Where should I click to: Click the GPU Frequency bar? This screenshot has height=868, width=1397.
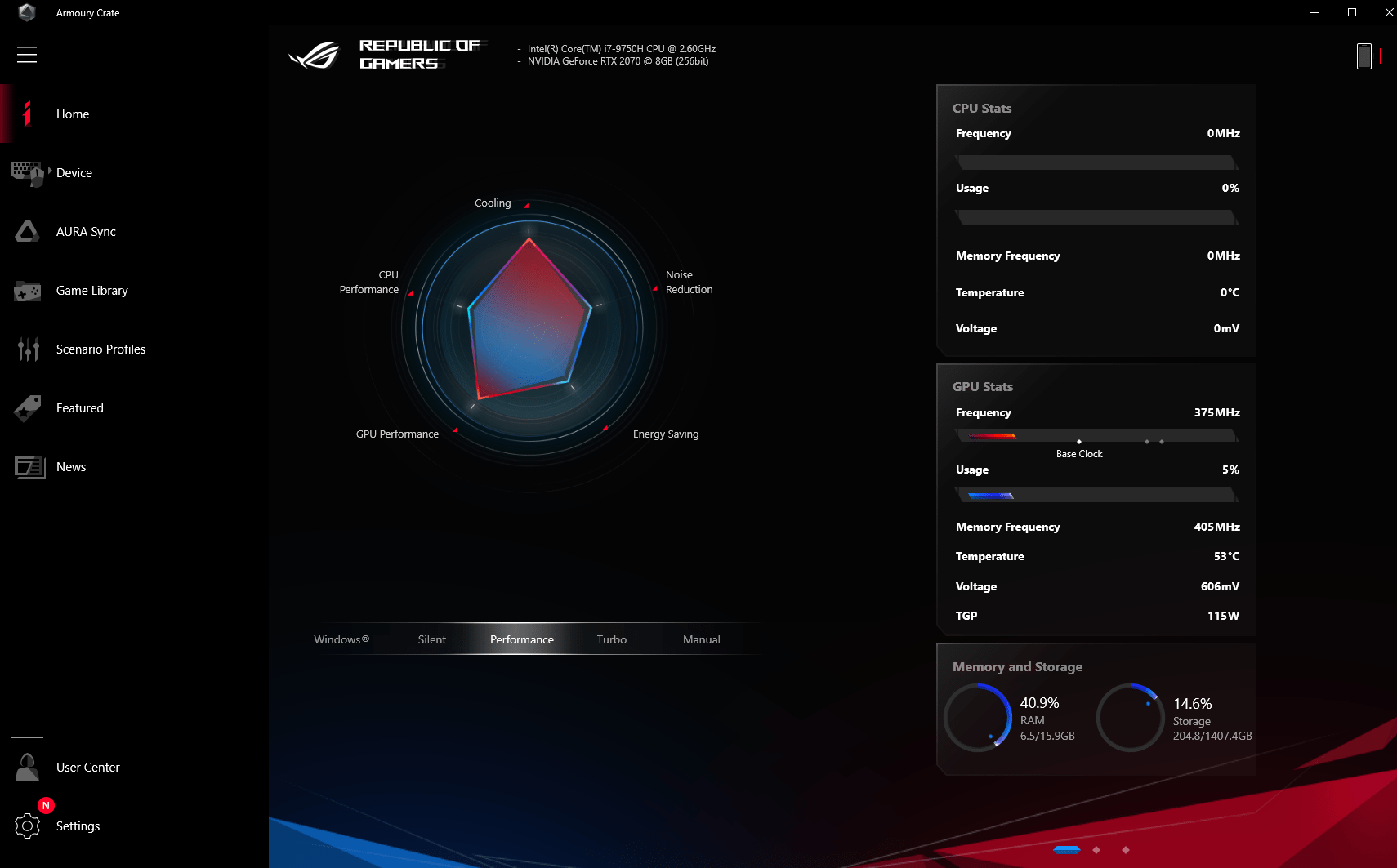(x=1096, y=435)
